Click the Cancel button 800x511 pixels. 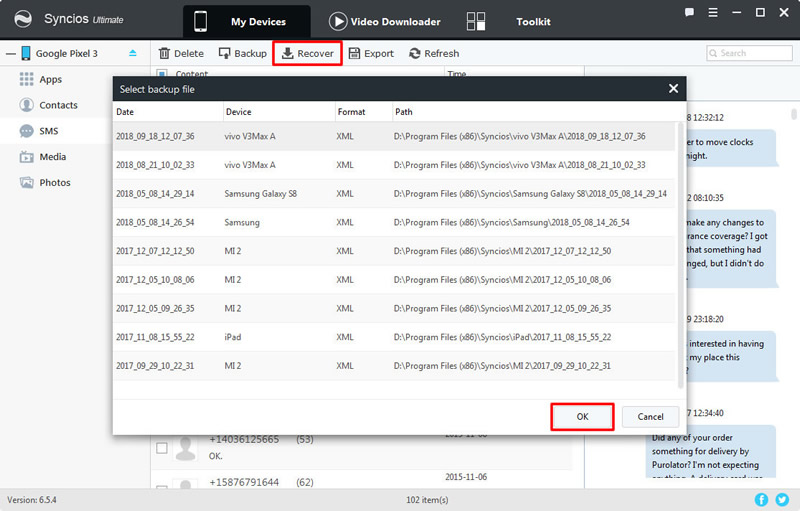(651, 417)
